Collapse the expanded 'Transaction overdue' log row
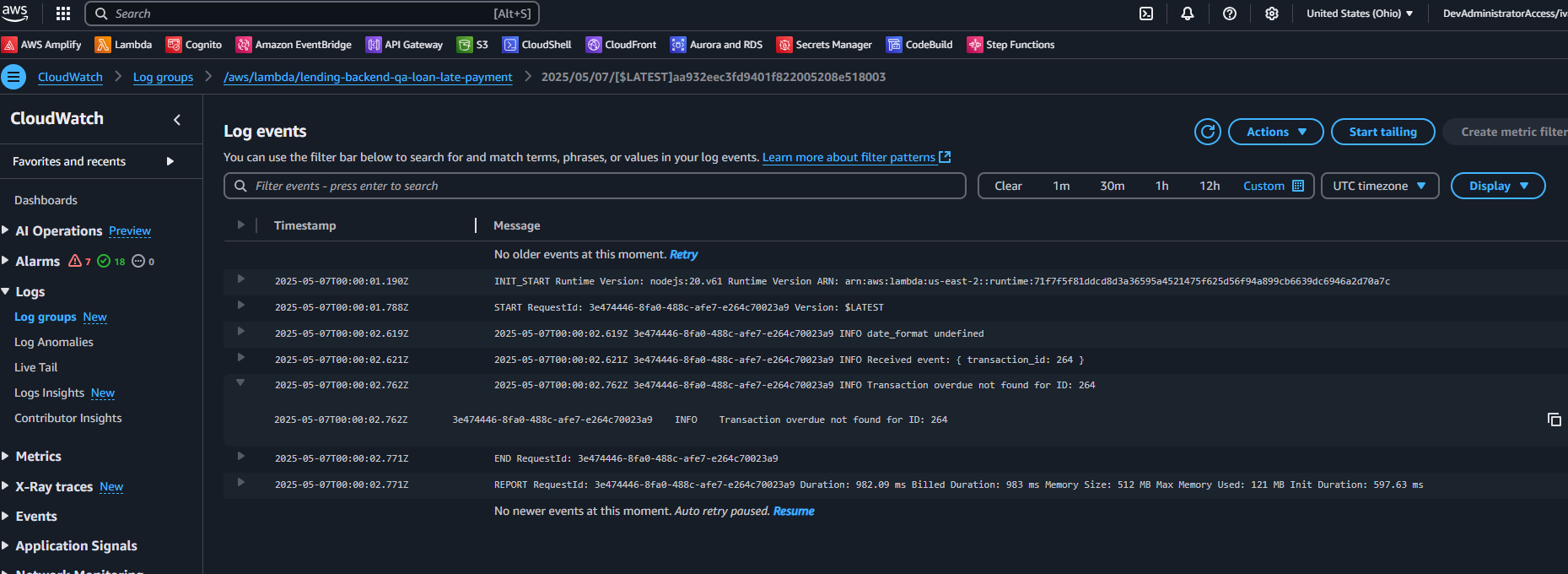This screenshot has height=574, width=1568. click(240, 383)
